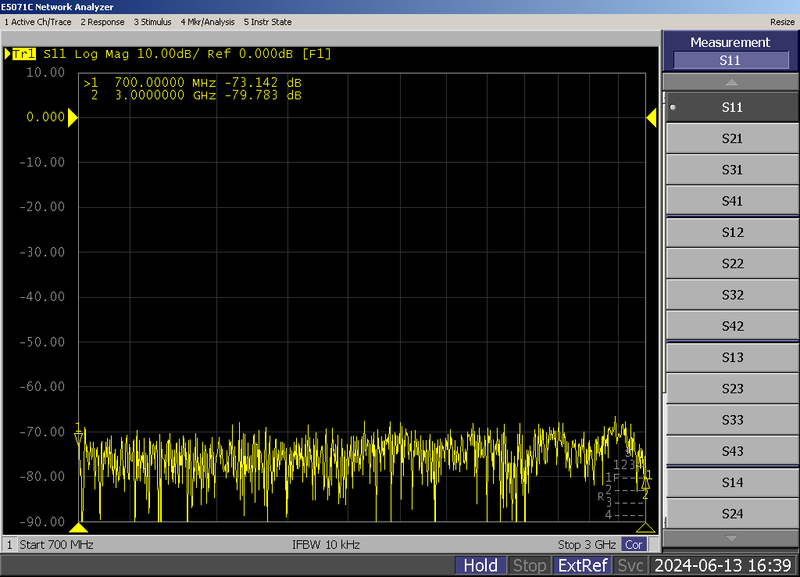Screen dimensions: 800x577
Task: Click the marker 1 triangle at 700 MHz
Action: 78,436
